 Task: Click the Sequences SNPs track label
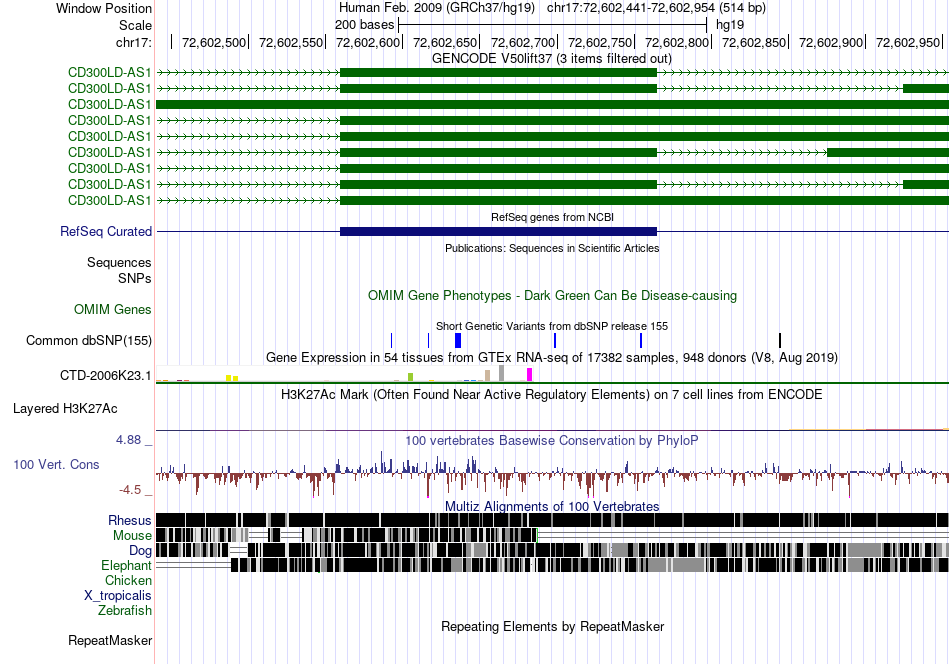(x=119, y=270)
